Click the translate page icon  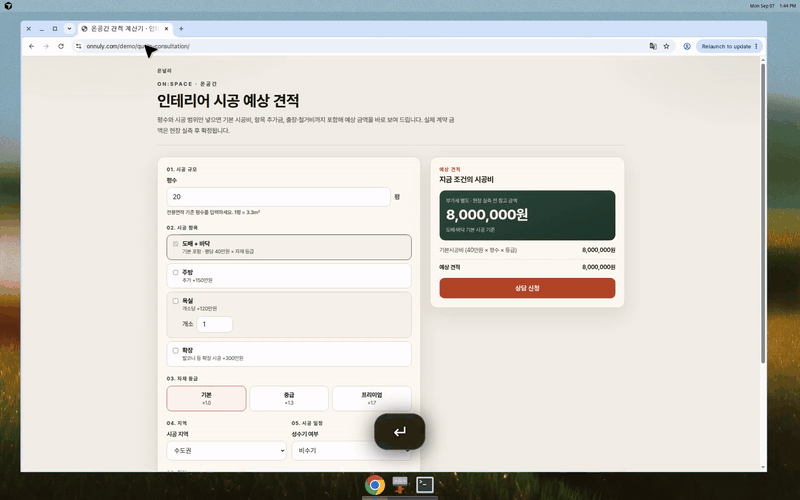click(653, 46)
